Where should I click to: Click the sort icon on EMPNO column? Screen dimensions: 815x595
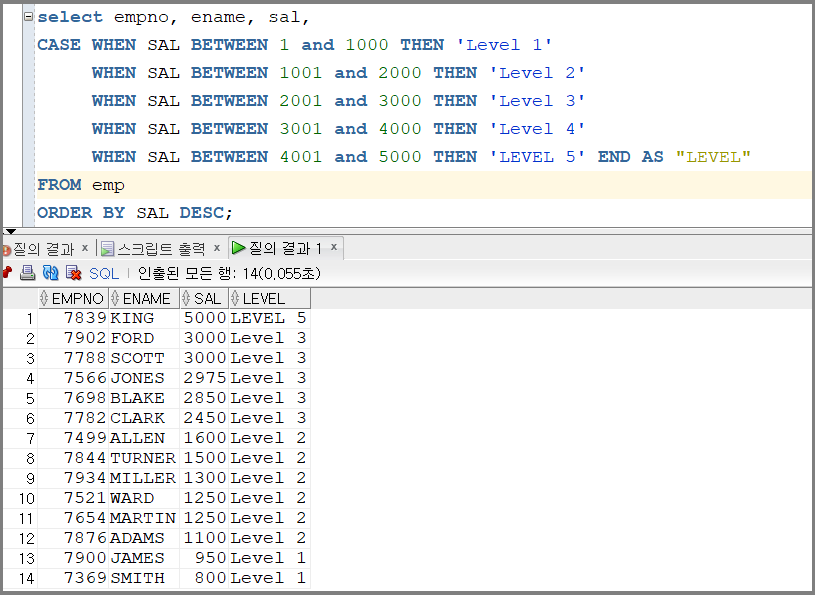coord(45,298)
